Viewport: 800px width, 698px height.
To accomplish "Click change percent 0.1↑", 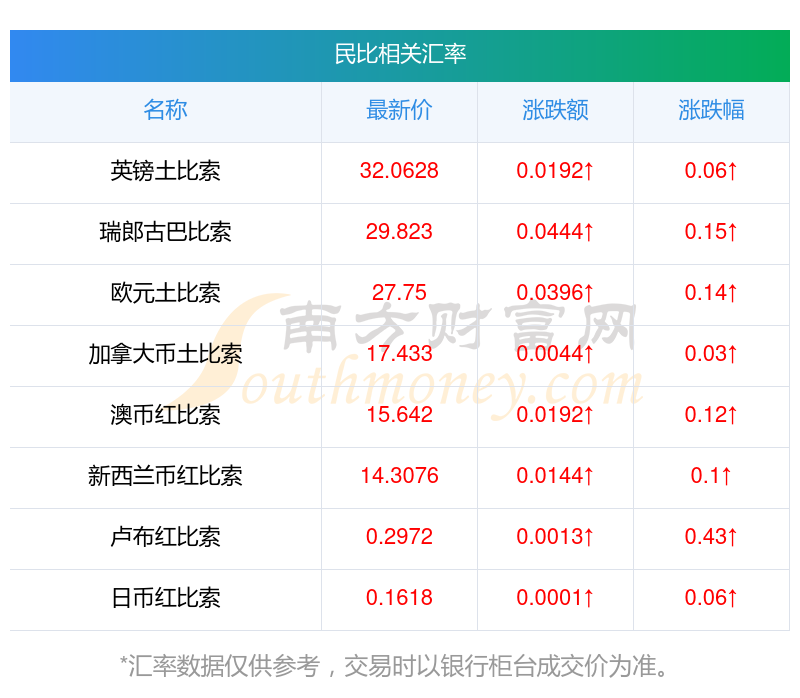I will coord(711,476).
